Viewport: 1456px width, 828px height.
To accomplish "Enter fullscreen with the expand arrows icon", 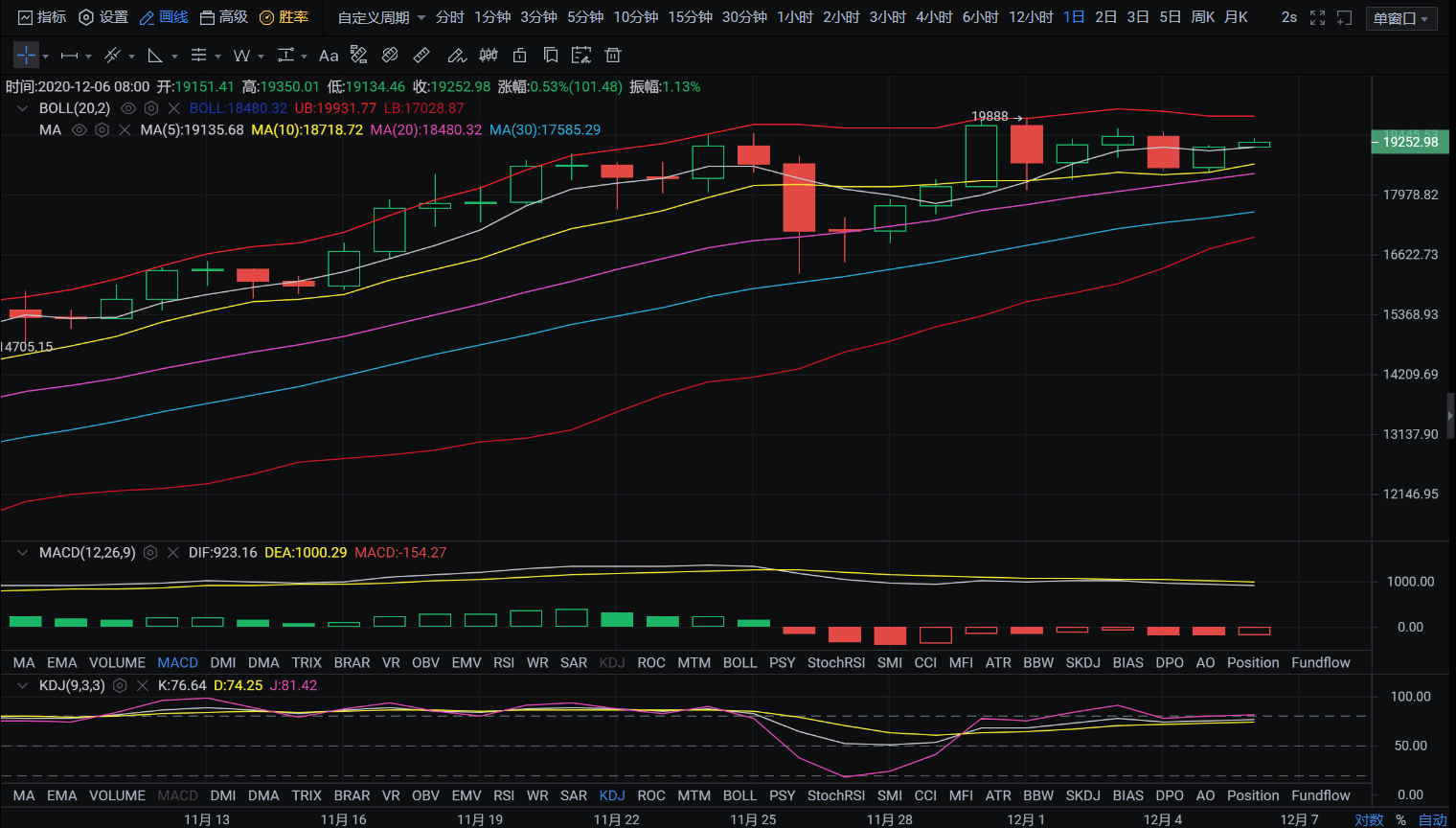I will coord(1317,17).
